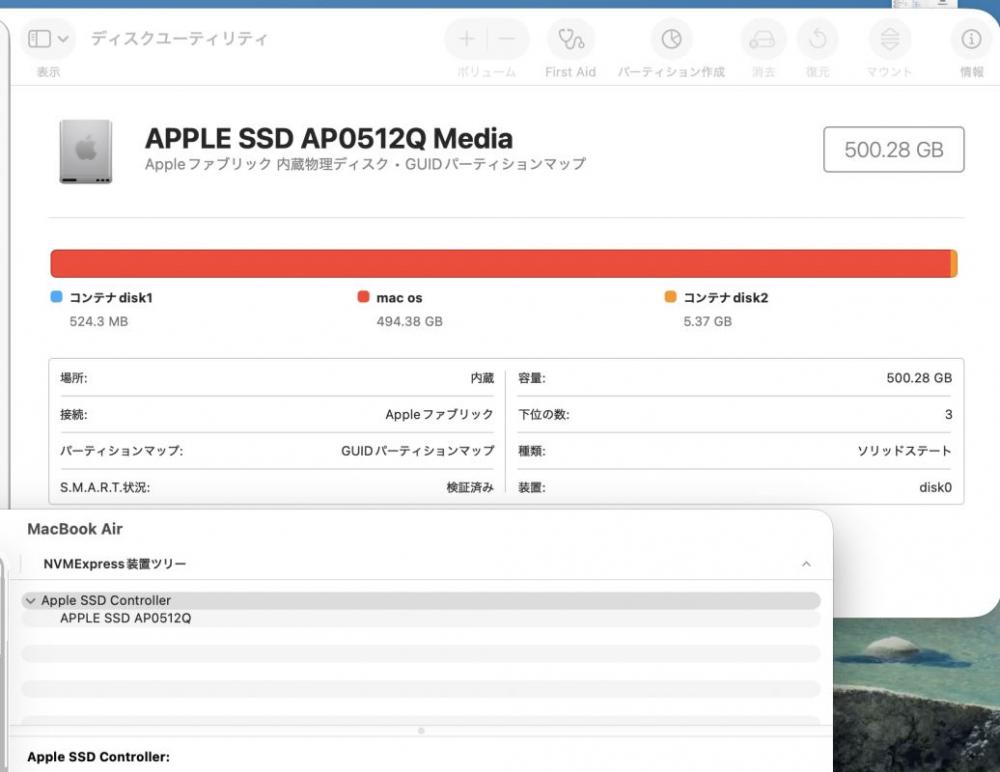Screen dimensions: 1000x772
Task: Click the パーティション作成 pie chart icon
Action: pyautogui.click(x=671, y=39)
